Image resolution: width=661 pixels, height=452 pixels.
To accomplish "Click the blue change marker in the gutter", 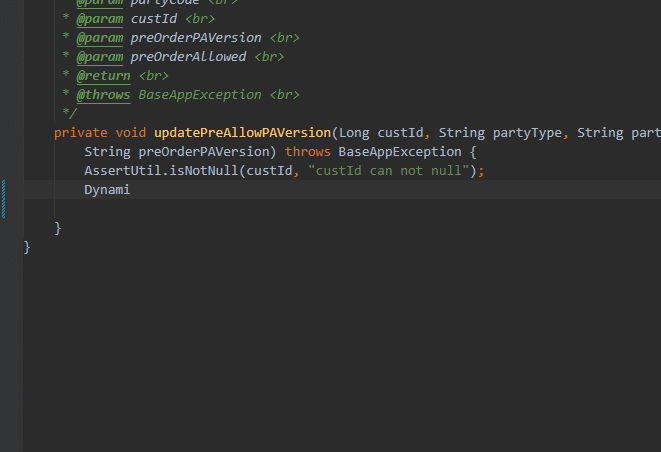I will pos(4,198).
